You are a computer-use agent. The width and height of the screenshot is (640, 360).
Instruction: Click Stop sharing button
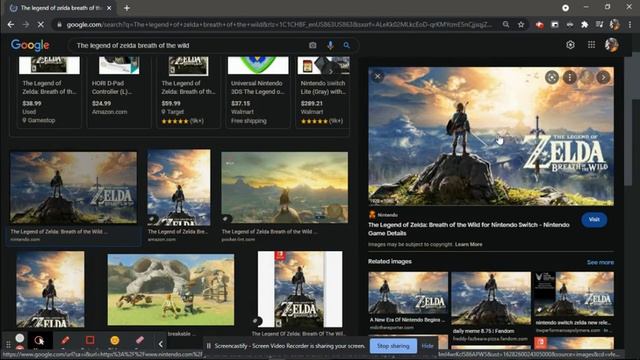pos(393,346)
